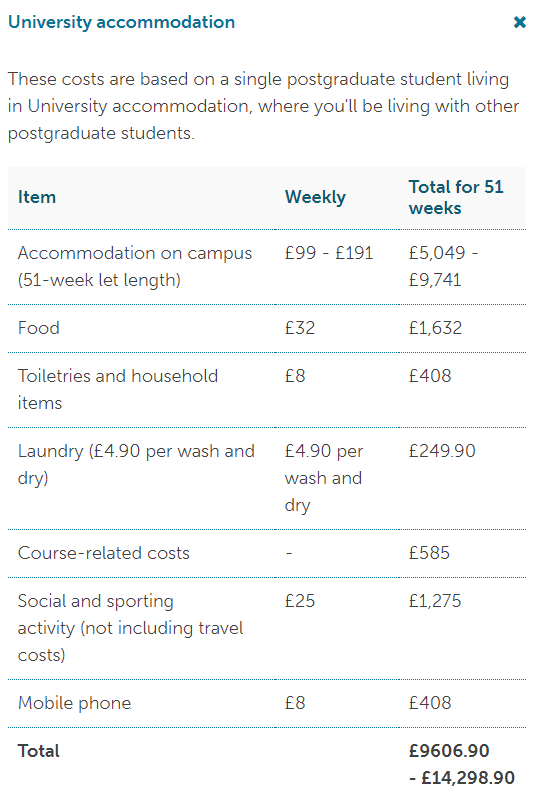Screen dimensions: 541x803
Task: Select the £249.90 laundry total
Action: click(442, 451)
